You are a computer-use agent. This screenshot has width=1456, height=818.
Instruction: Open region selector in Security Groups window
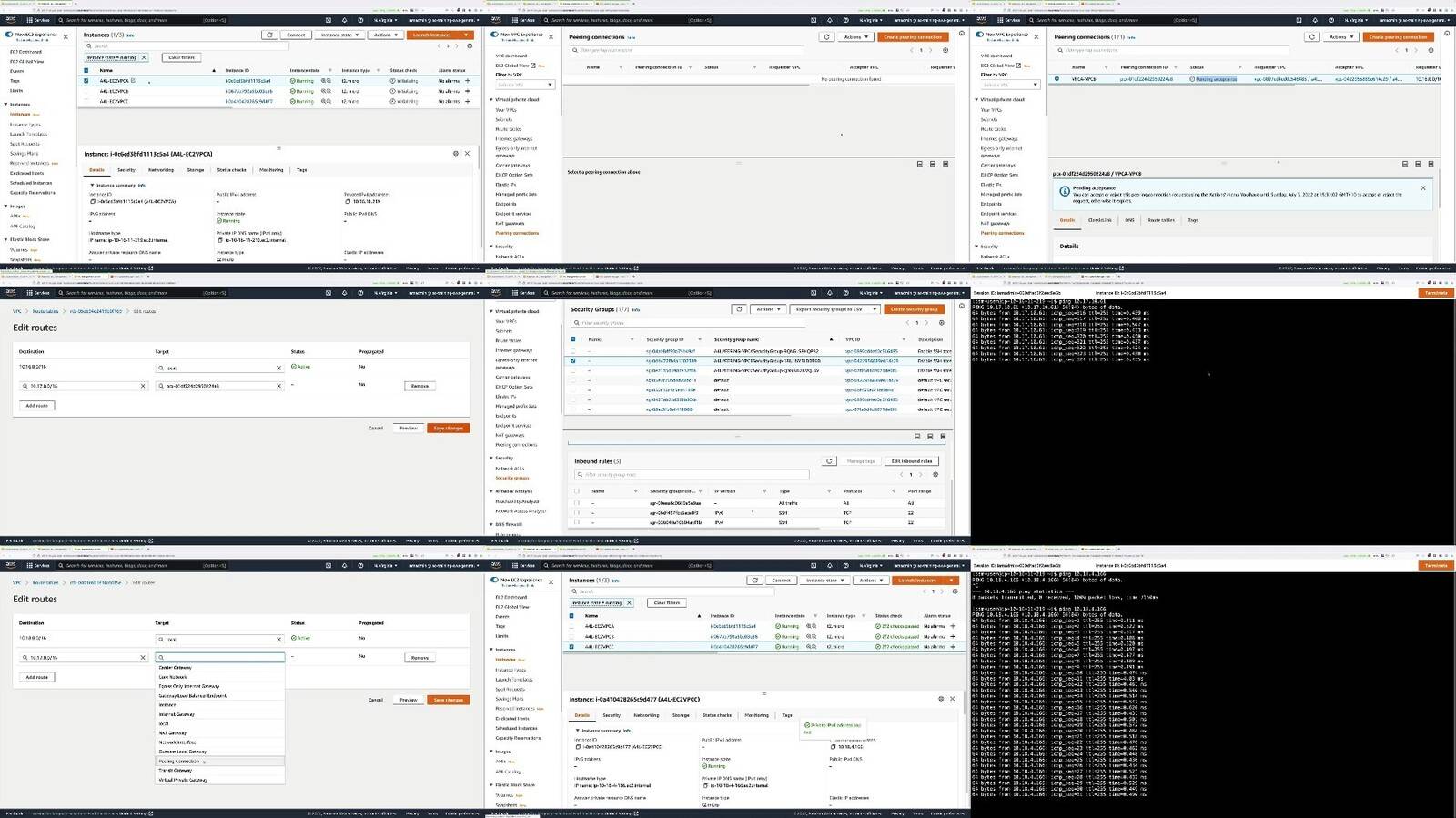869,293
